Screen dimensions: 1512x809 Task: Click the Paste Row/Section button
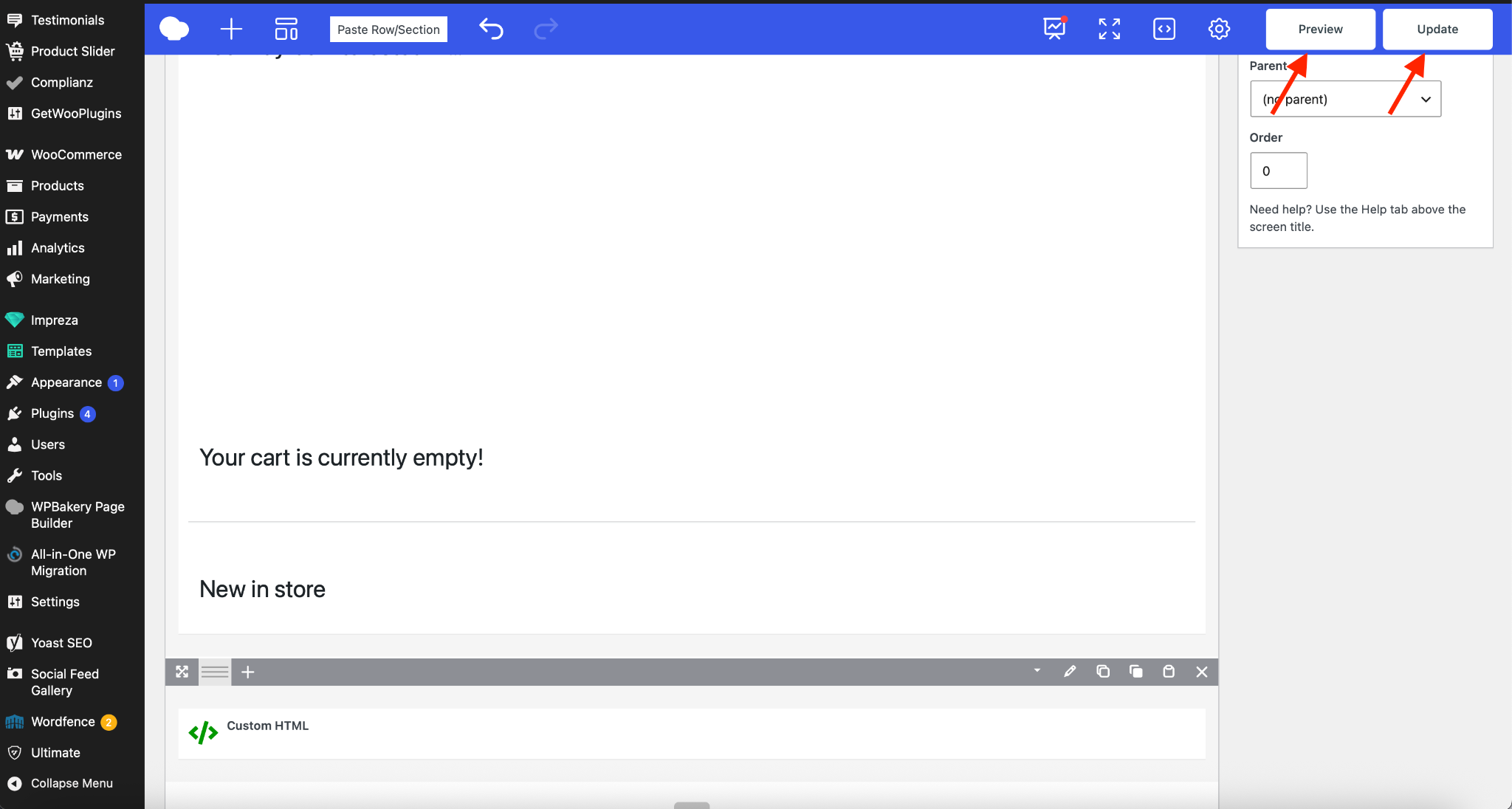pyautogui.click(x=388, y=30)
